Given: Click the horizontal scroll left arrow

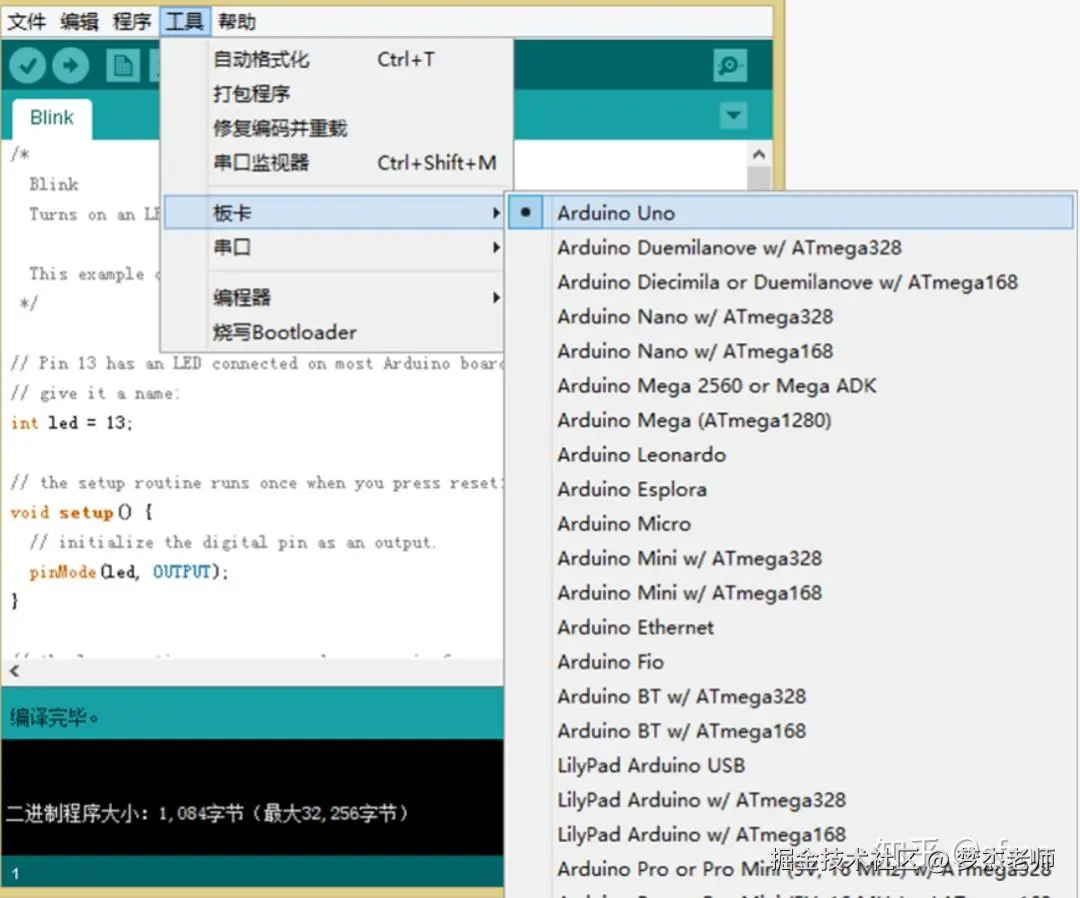Looking at the screenshot, I should point(15,671).
